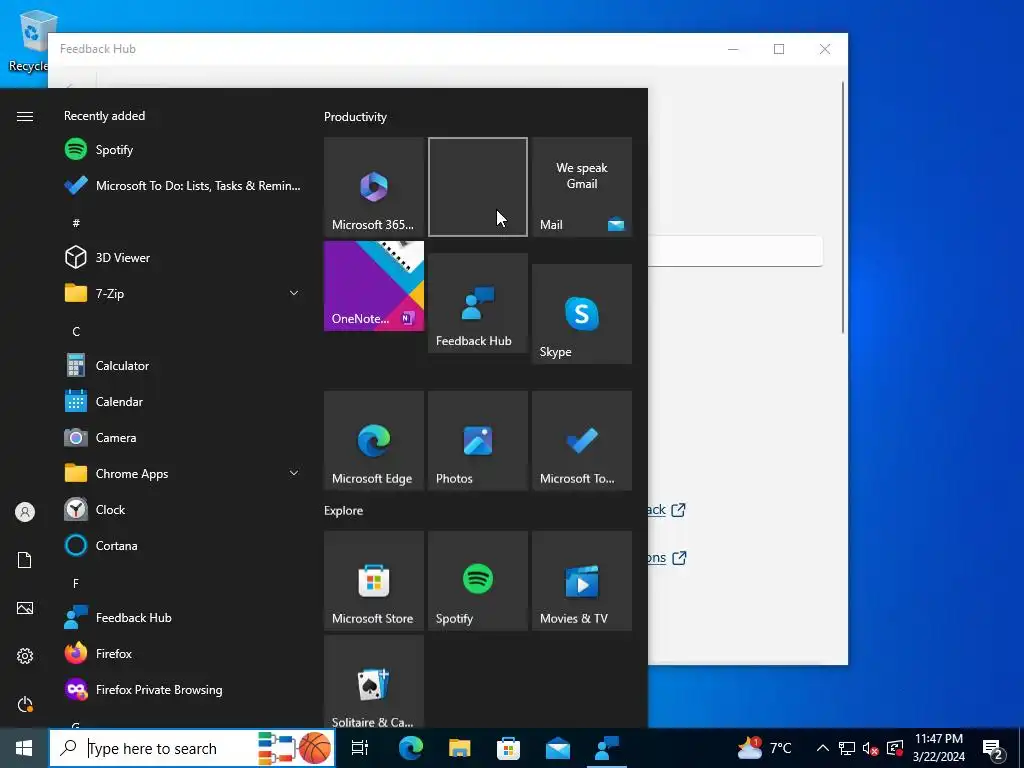Viewport: 1024px width, 768px height.
Task: Click the 'F' letter header in the app list
Action: (76, 583)
